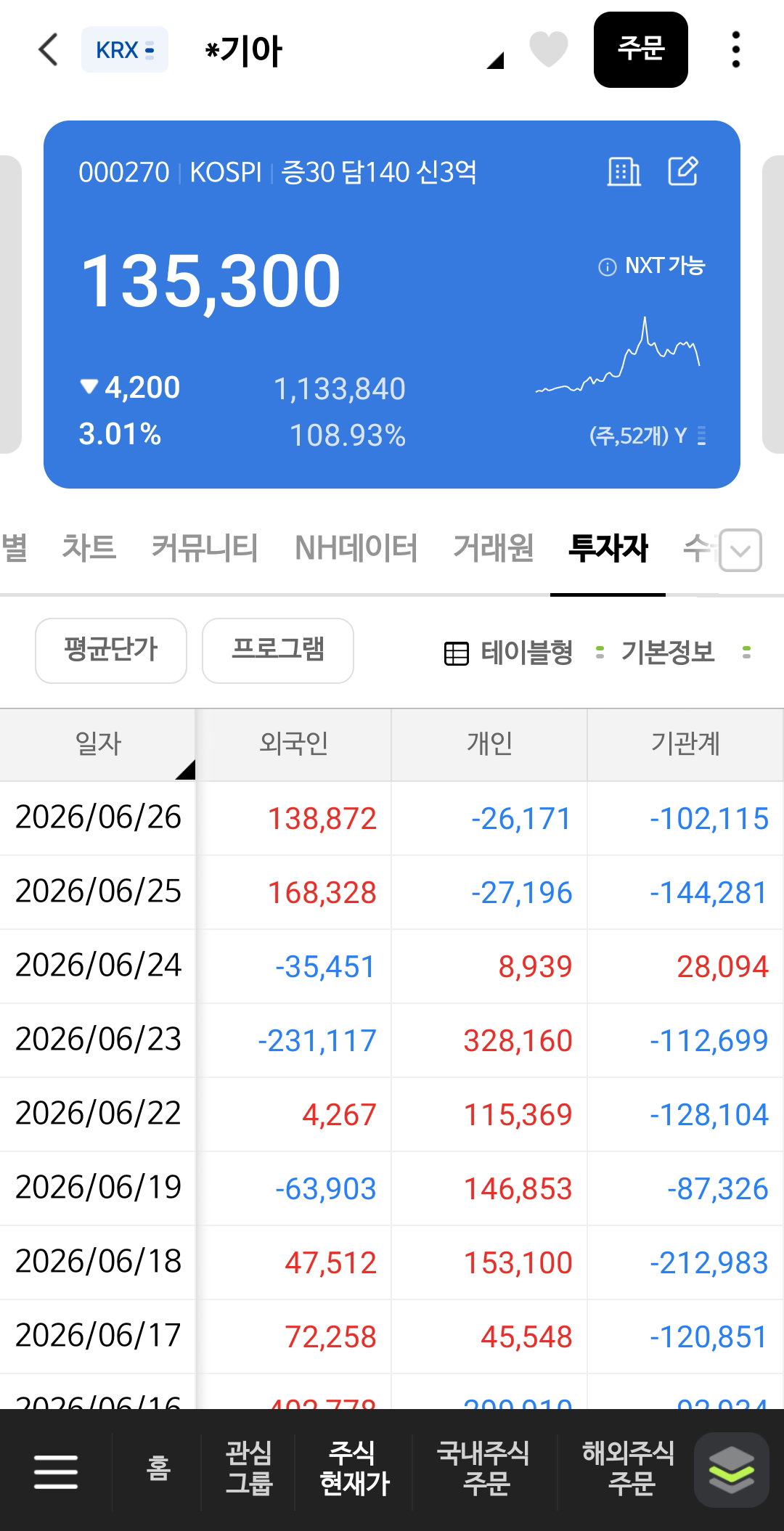The image size is (784, 1531).
Task: Go to 홈 in bottom bar
Action: pyautogui.click(x=158, y=1469)
